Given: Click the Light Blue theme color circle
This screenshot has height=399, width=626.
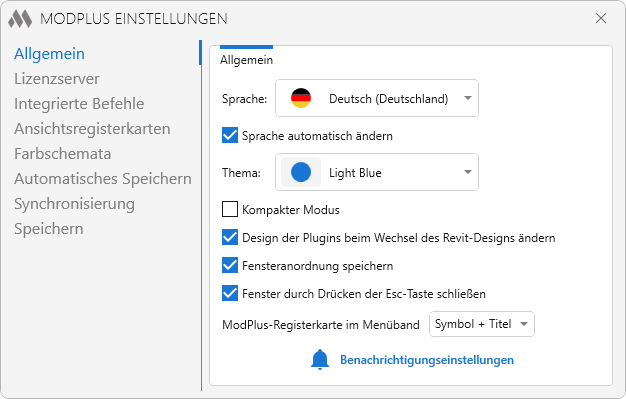Looking at the screenshot, I should [x=301, y=172].
